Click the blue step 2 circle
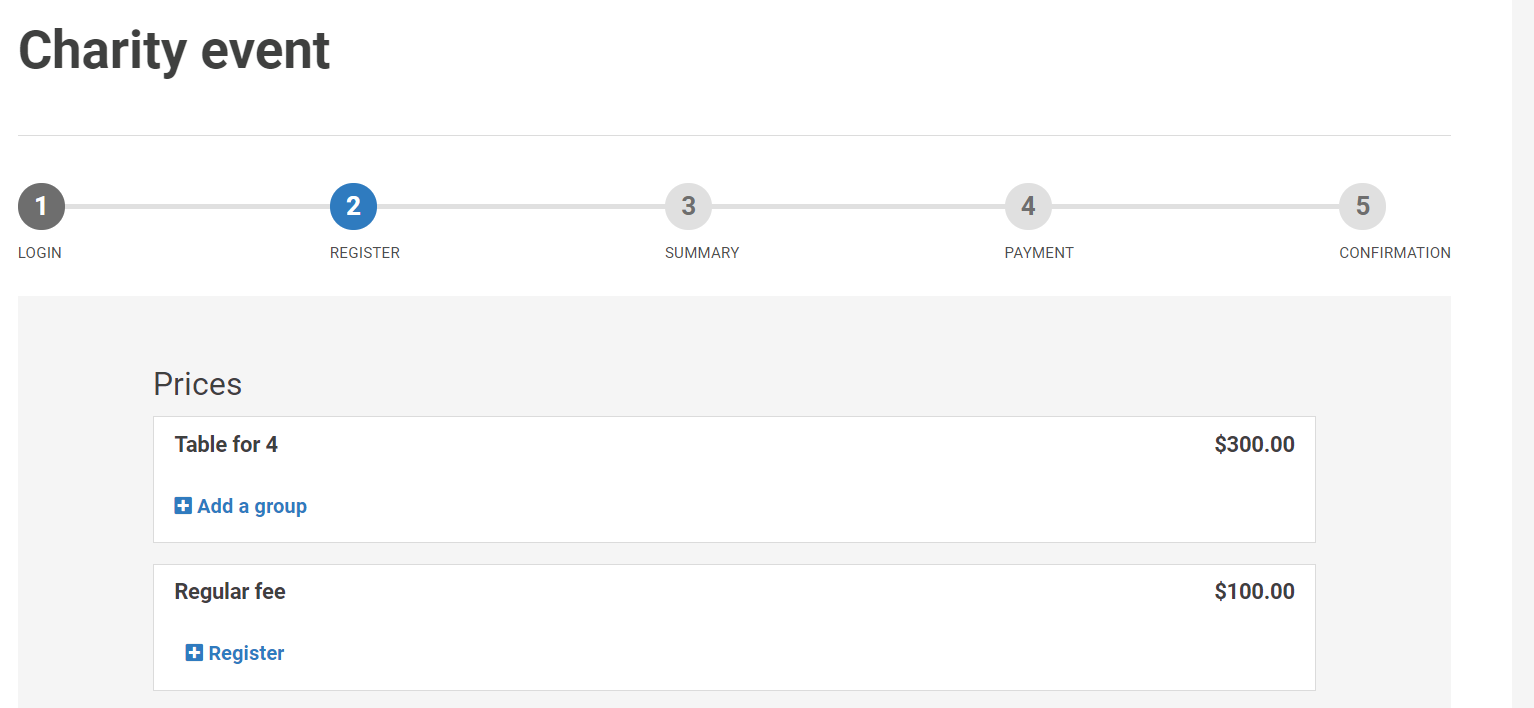Image resolution: width=1534 pixels, height=708 pixels. [x=353, y=207]
